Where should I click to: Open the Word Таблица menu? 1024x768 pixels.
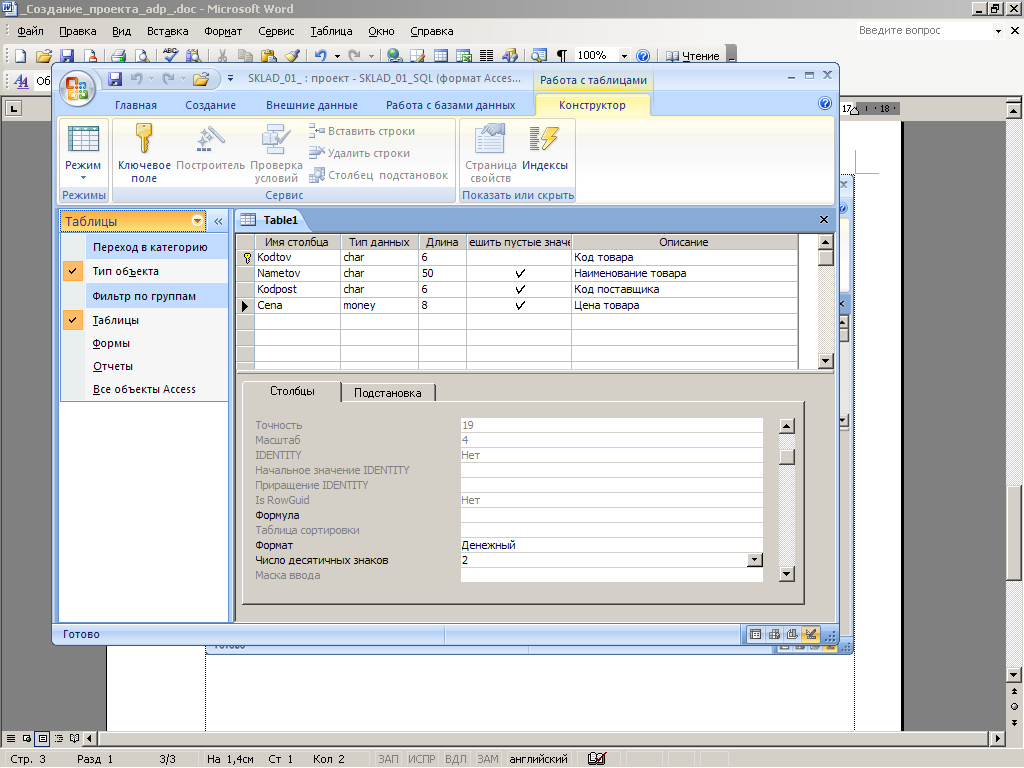pos(331,31)
